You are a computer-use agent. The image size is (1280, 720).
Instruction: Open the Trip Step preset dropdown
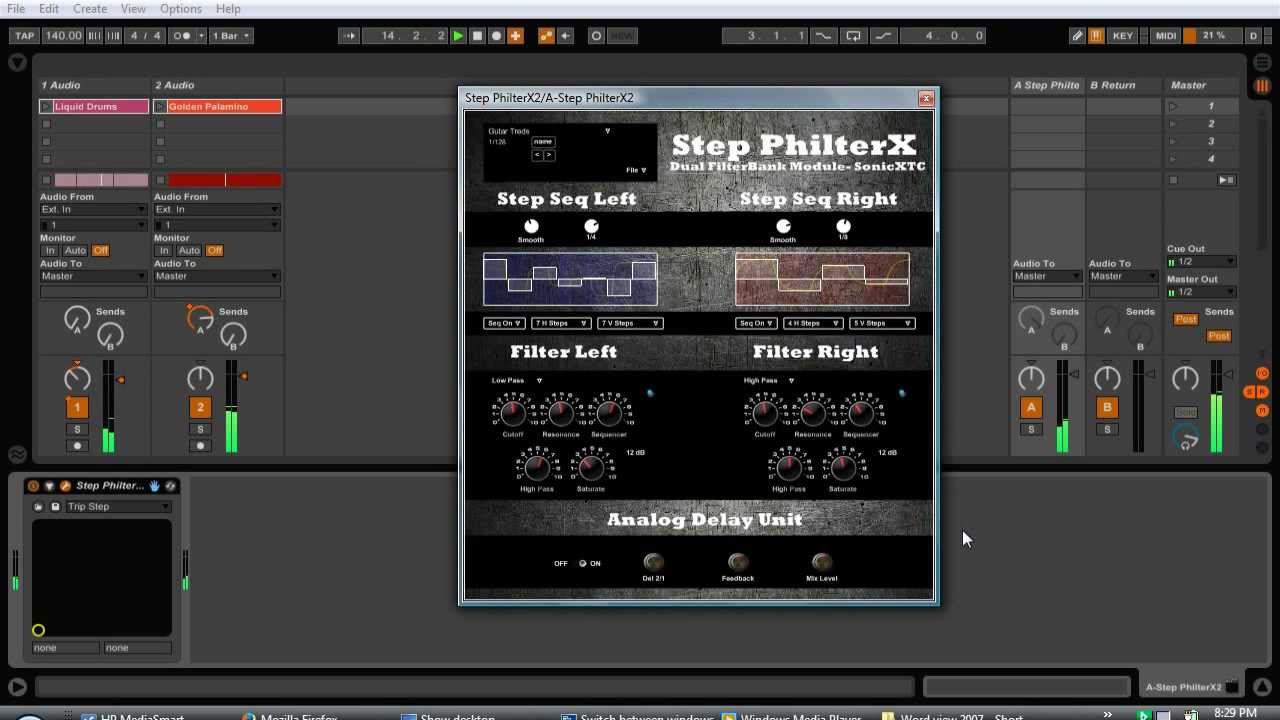coord(117,507)
